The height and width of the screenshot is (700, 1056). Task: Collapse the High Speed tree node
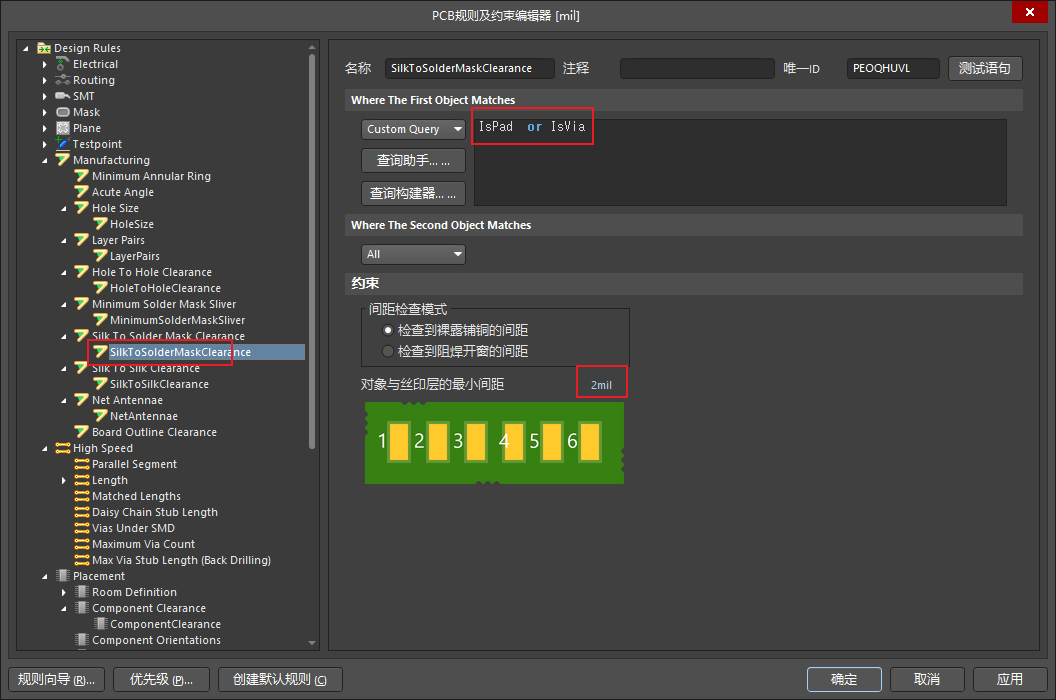[44, 449]
